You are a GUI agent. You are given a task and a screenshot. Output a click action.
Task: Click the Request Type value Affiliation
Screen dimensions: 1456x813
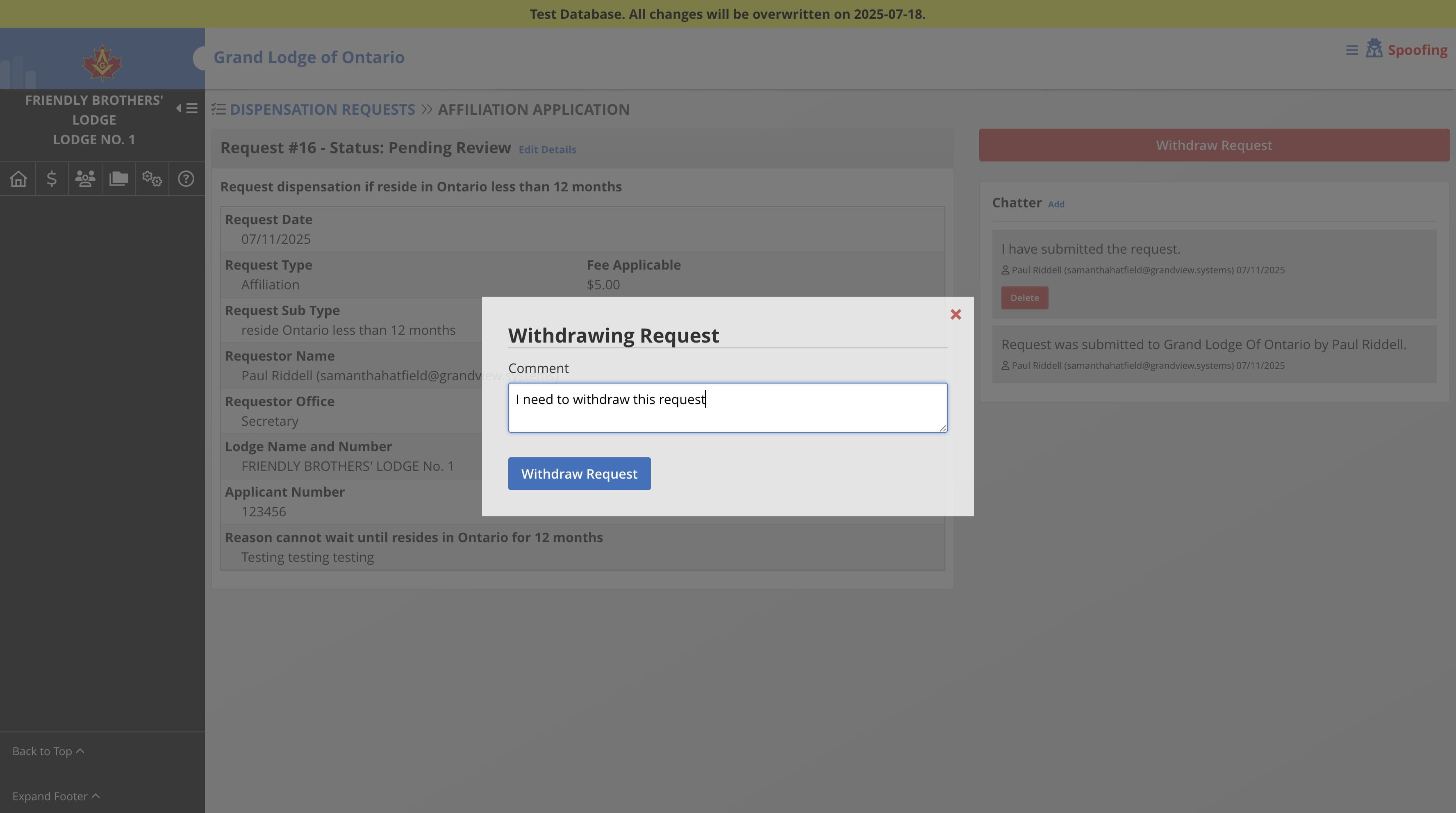pyautogui.click(x=270, y=285)
